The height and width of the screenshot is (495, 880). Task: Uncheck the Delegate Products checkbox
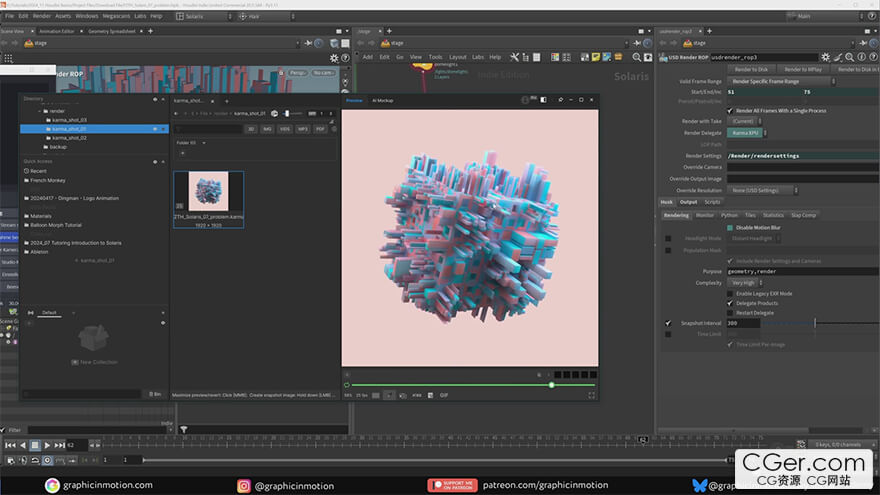point(732,302)
